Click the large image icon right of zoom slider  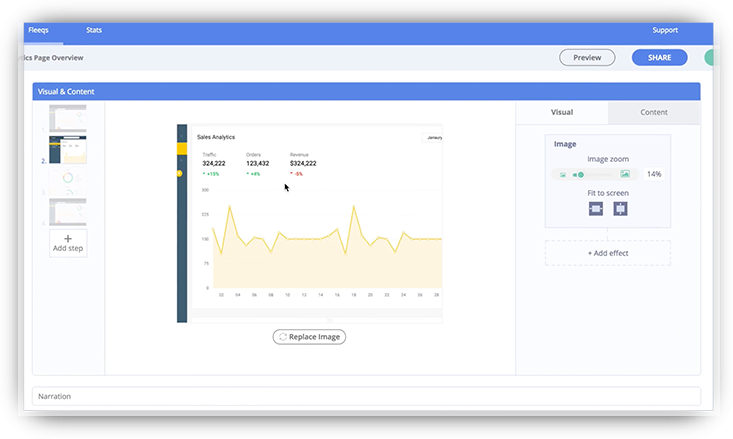pyautogui.click(x=624, y=175)
